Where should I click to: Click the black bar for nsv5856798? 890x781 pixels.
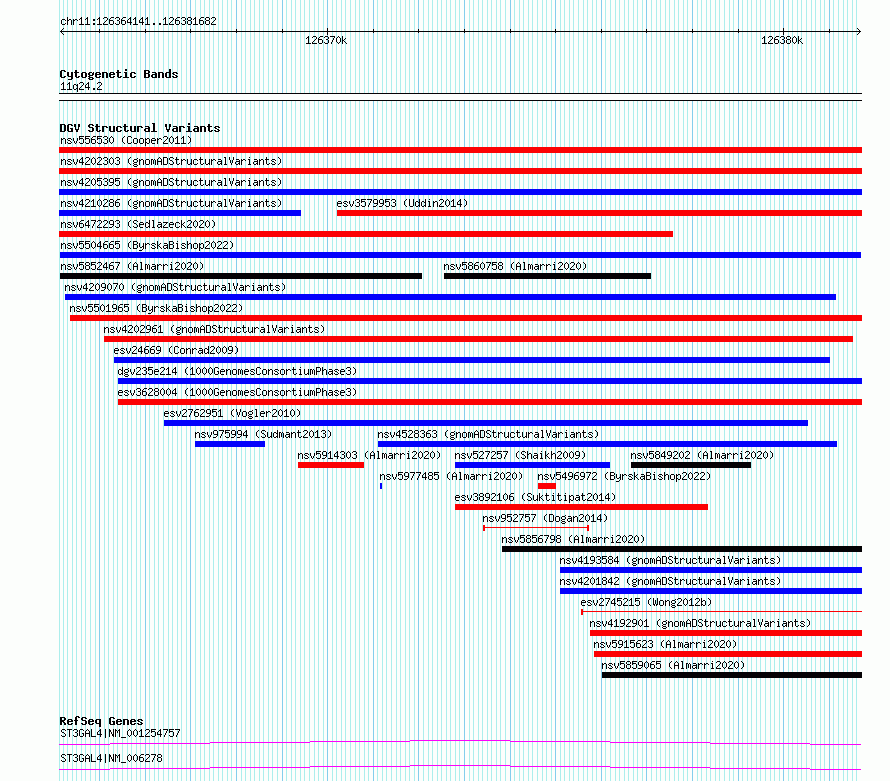(x=682, y=549)
